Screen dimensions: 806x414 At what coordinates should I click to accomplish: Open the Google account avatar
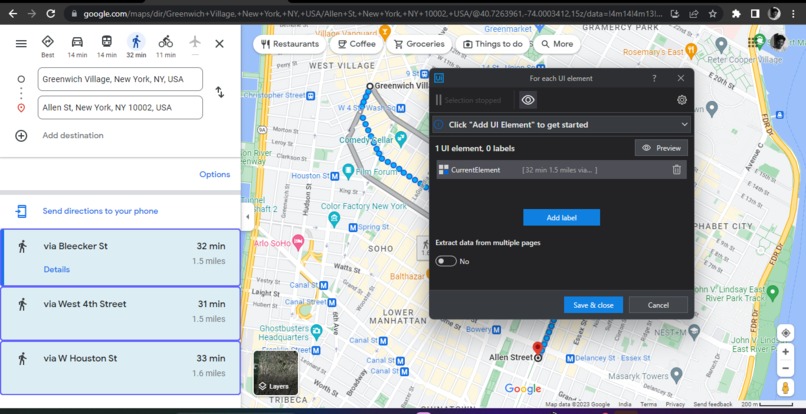tap(778, 42)
